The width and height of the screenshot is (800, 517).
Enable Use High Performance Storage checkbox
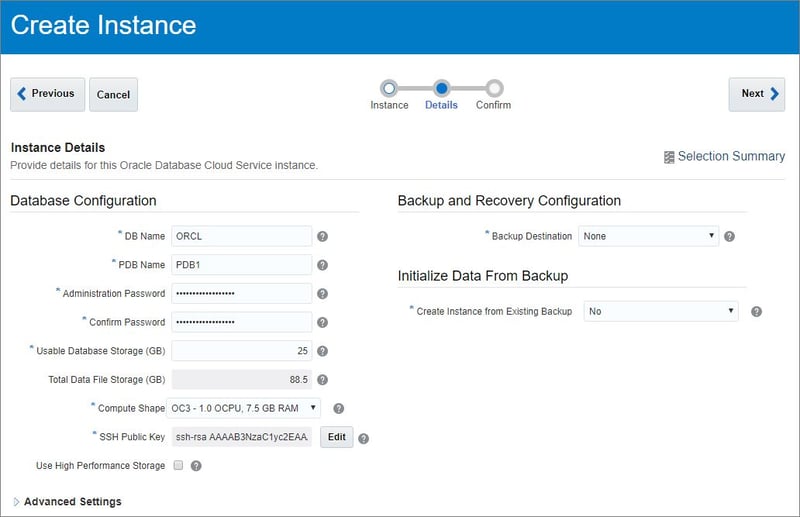[x=178, y=465]
